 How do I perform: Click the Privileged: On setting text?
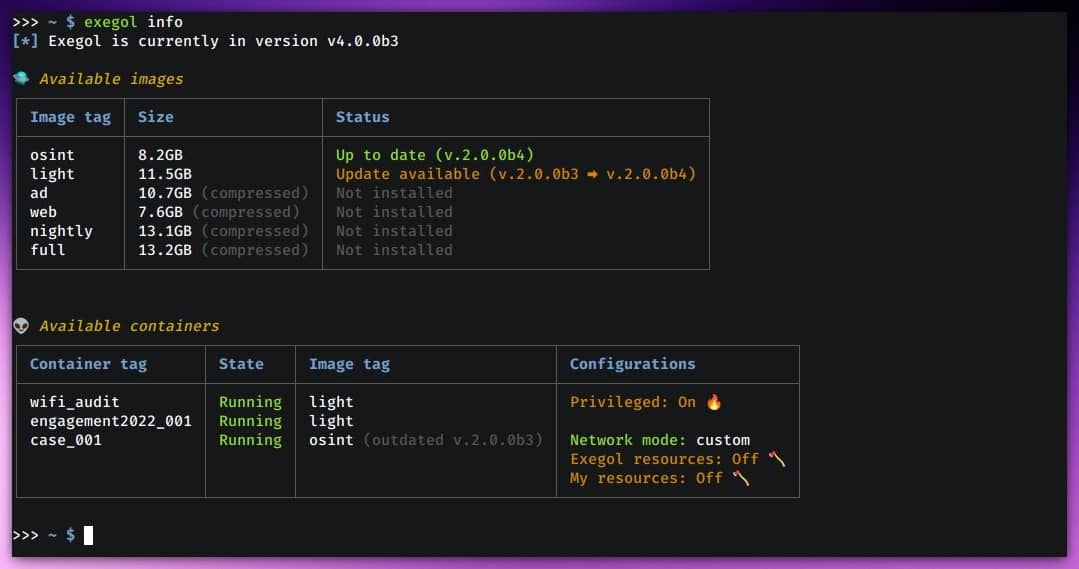pyautogui.click(x=632, y=402)
